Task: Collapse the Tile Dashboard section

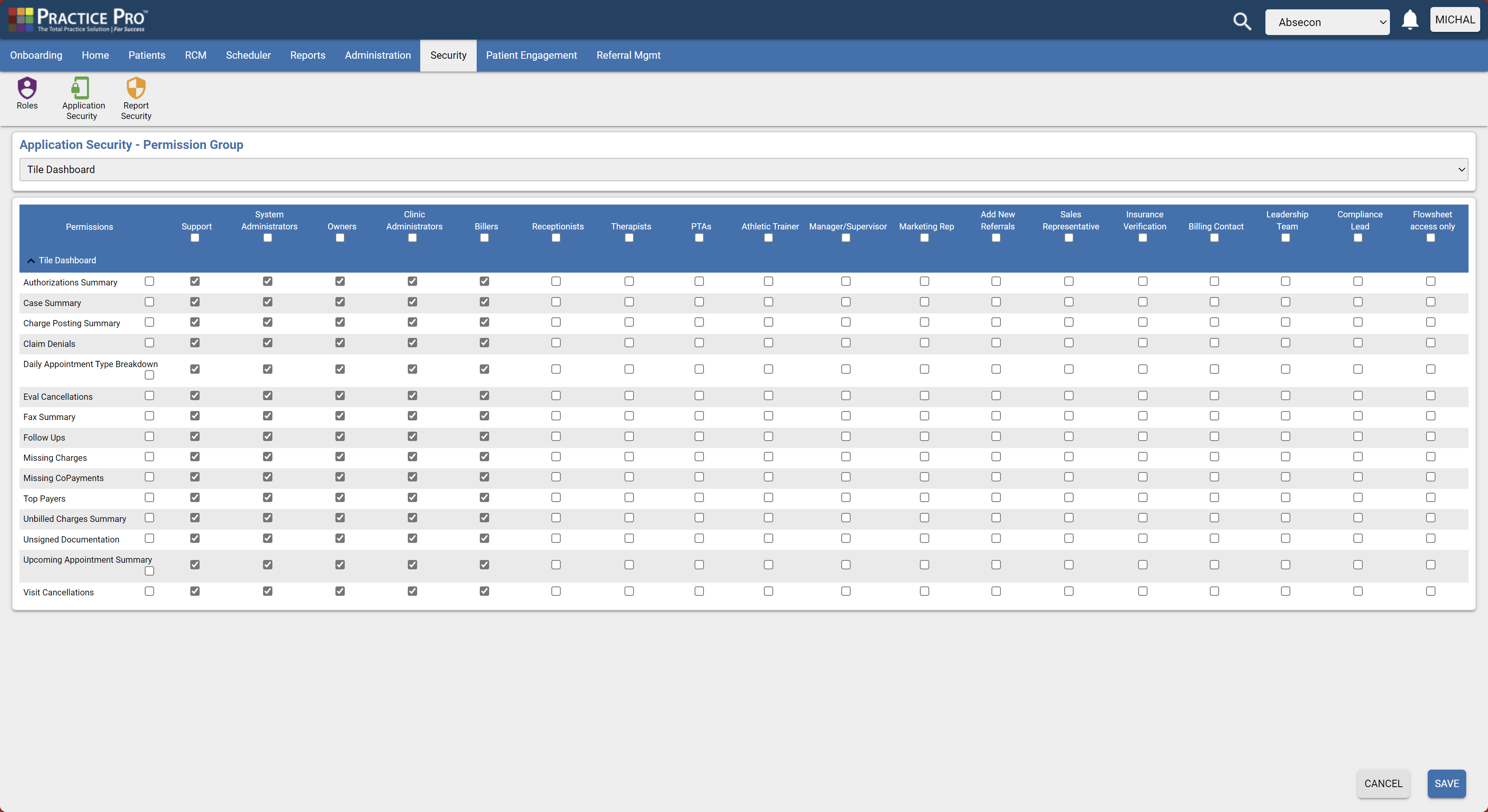Action: (x=31, y=260)
